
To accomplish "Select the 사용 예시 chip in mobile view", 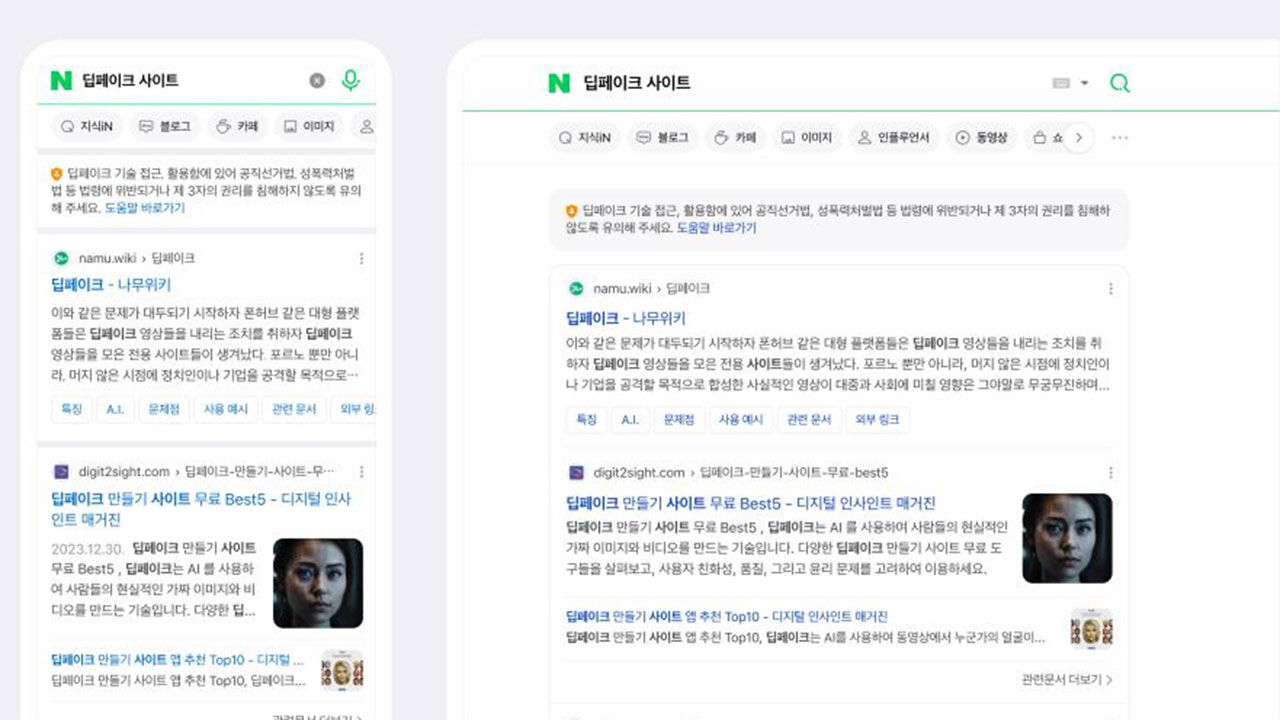I will [x=225, y=410].
